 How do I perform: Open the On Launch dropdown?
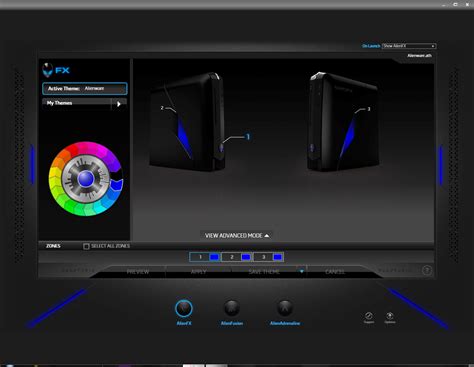[x=409, y=46]
